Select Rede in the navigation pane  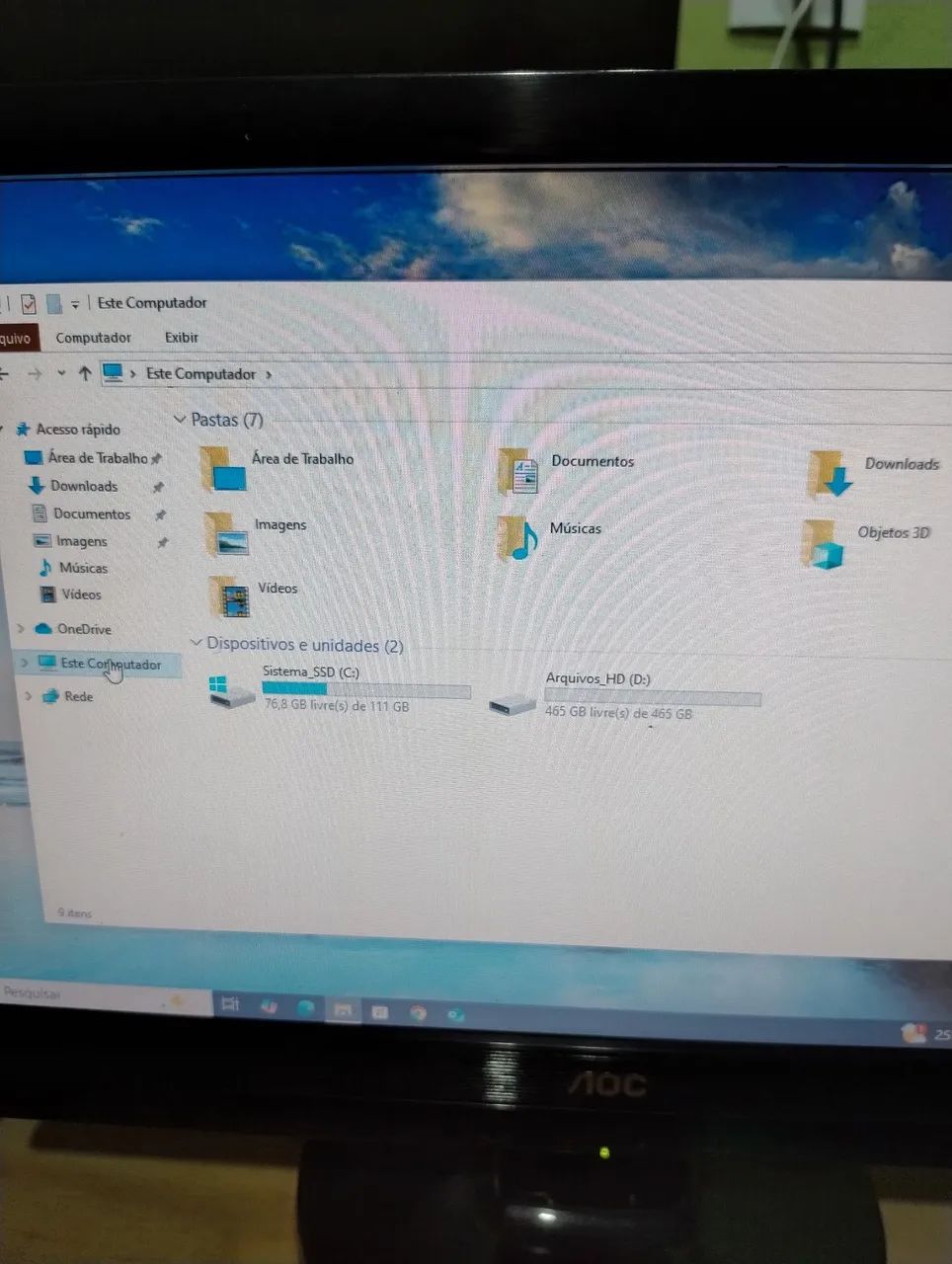79,696
